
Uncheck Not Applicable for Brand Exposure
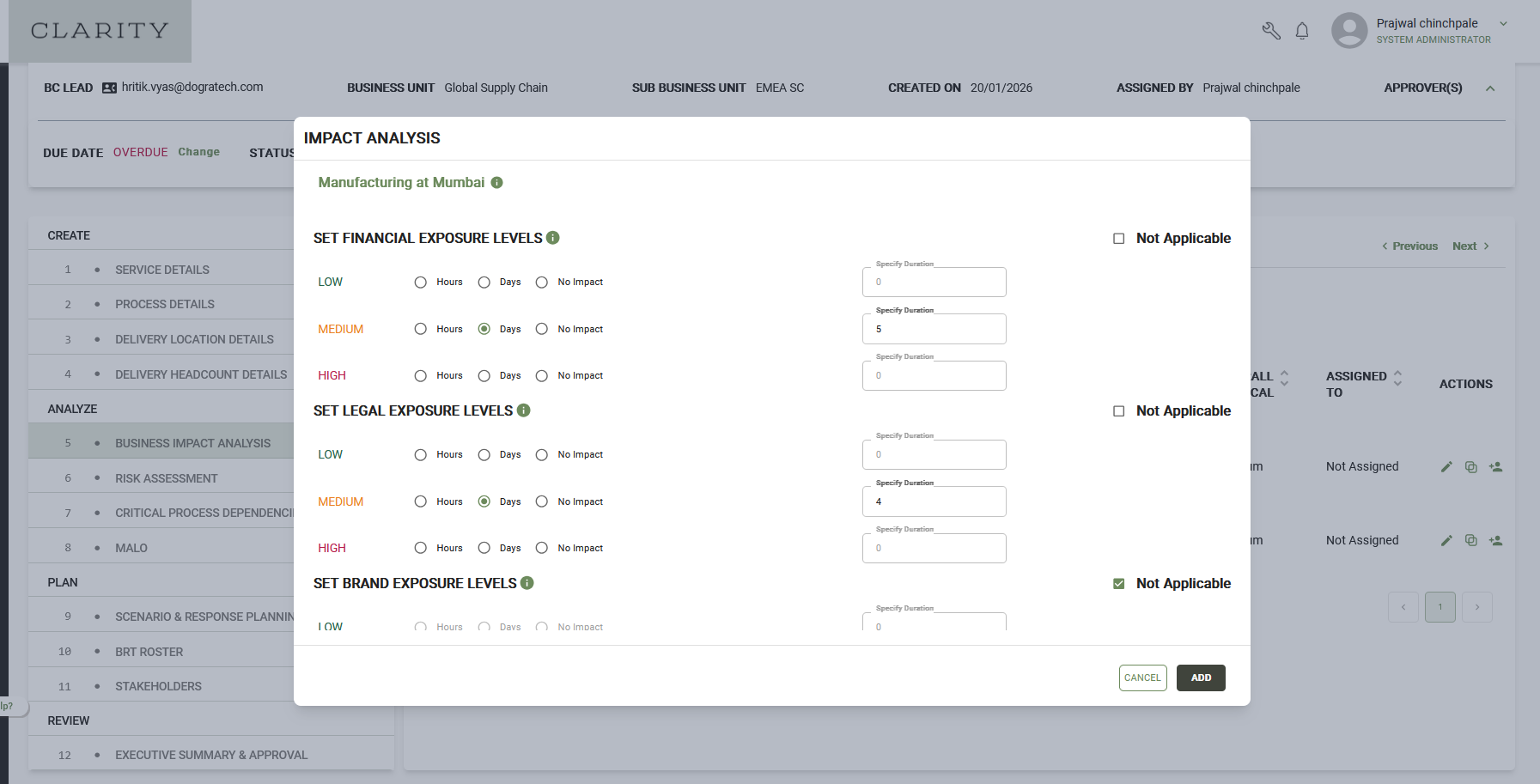1118,584
